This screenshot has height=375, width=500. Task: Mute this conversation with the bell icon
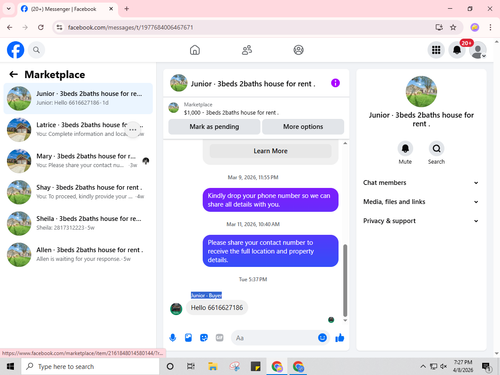pos(405,148)
